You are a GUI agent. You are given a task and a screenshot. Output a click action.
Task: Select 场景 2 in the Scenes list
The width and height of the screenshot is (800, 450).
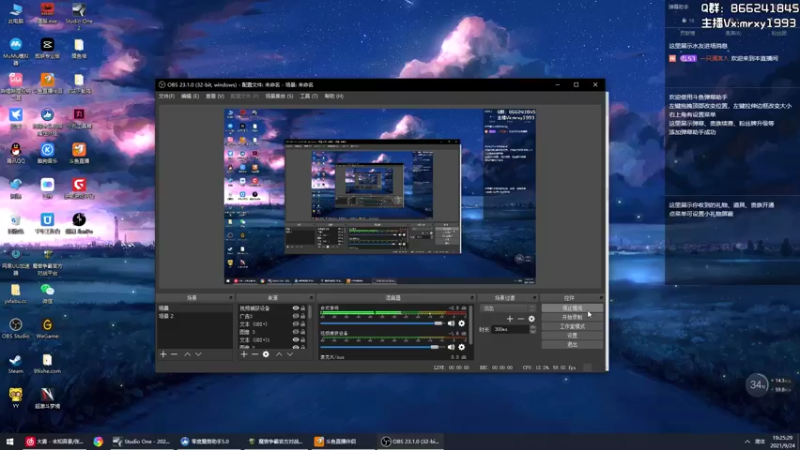tap(194, 316)
